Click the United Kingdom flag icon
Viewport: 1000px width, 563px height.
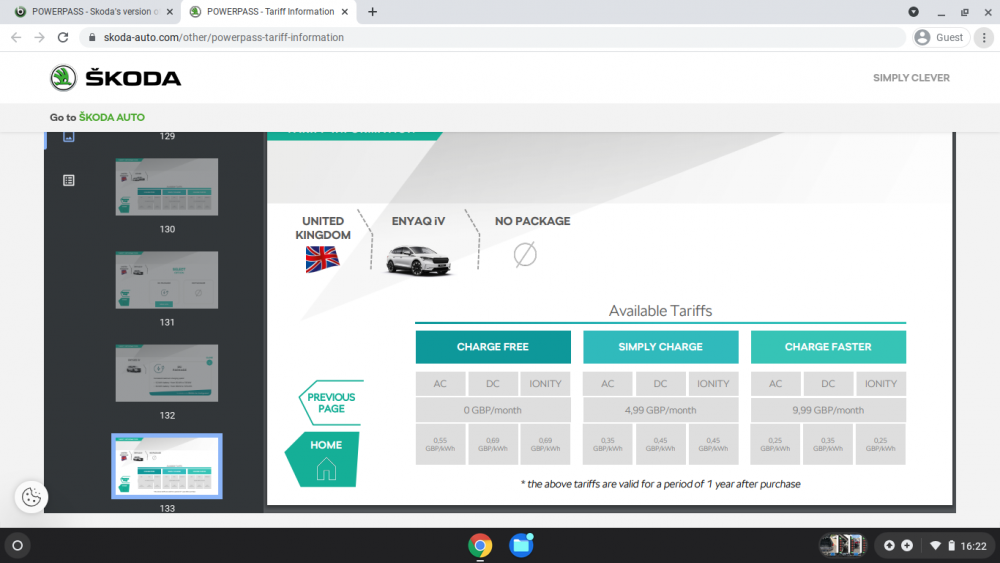coord(323,259)
